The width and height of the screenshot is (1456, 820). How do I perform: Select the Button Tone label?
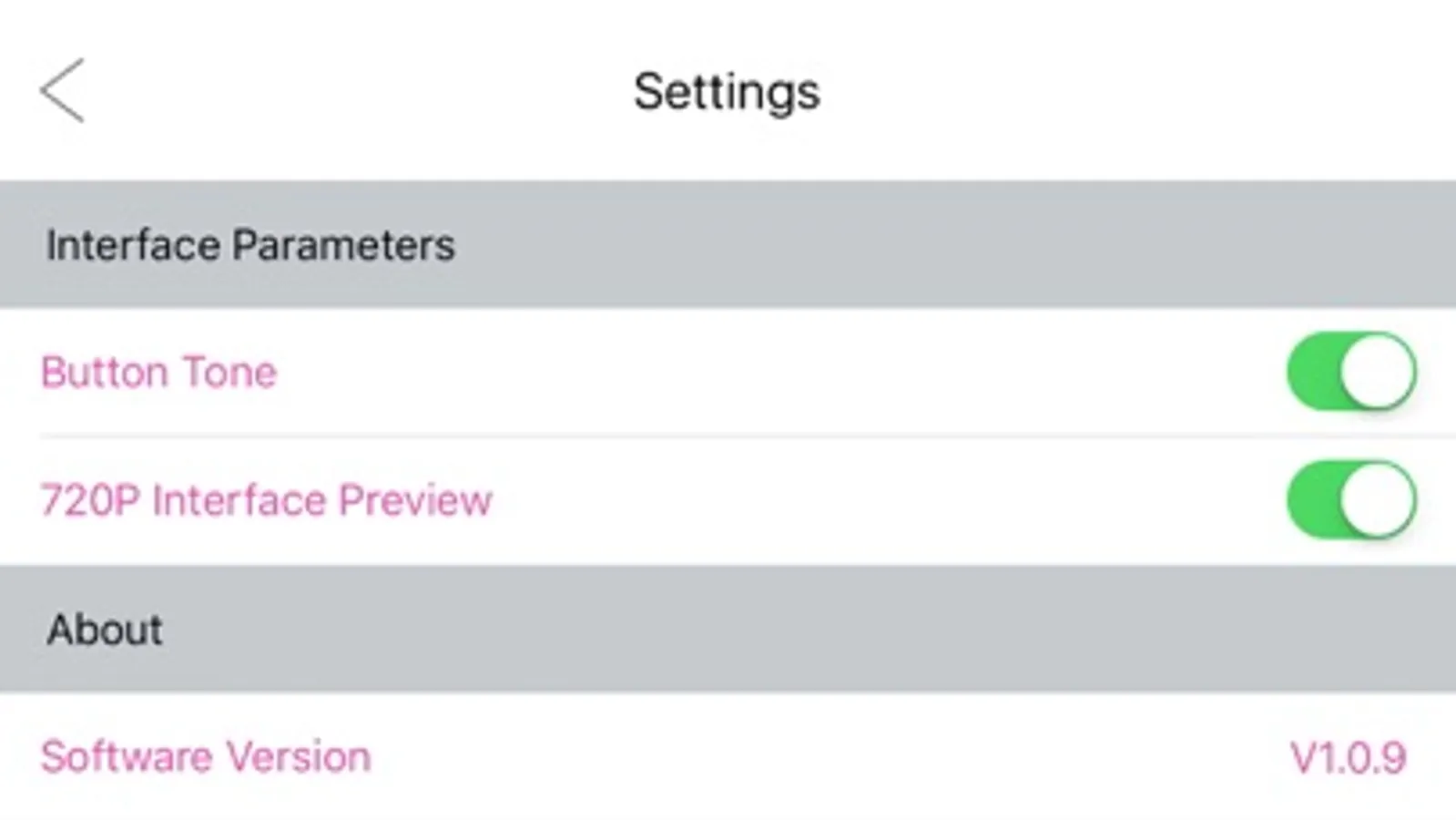click(x=158, y=373)
